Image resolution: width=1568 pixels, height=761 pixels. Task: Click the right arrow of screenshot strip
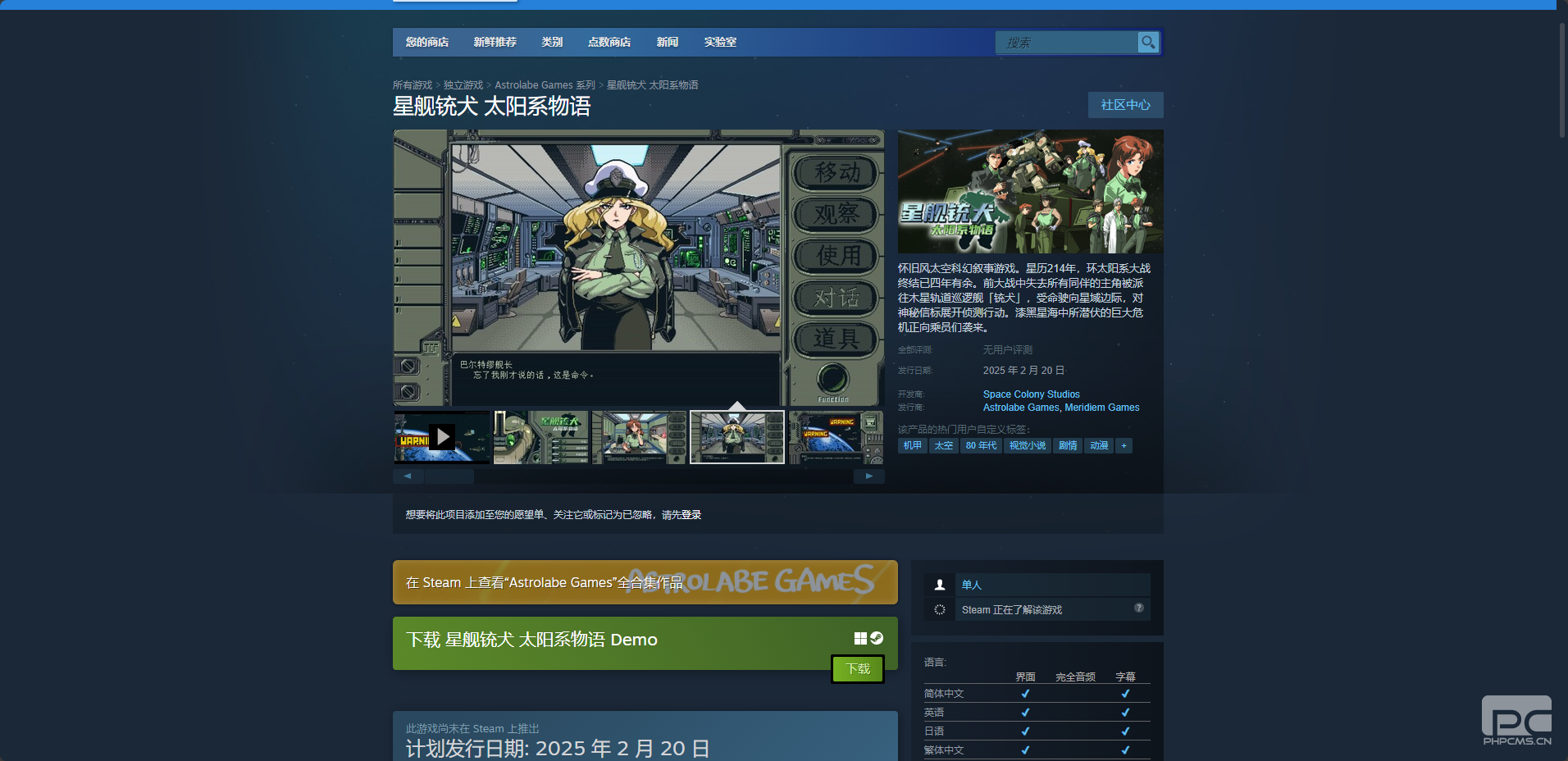pos(869,476)
